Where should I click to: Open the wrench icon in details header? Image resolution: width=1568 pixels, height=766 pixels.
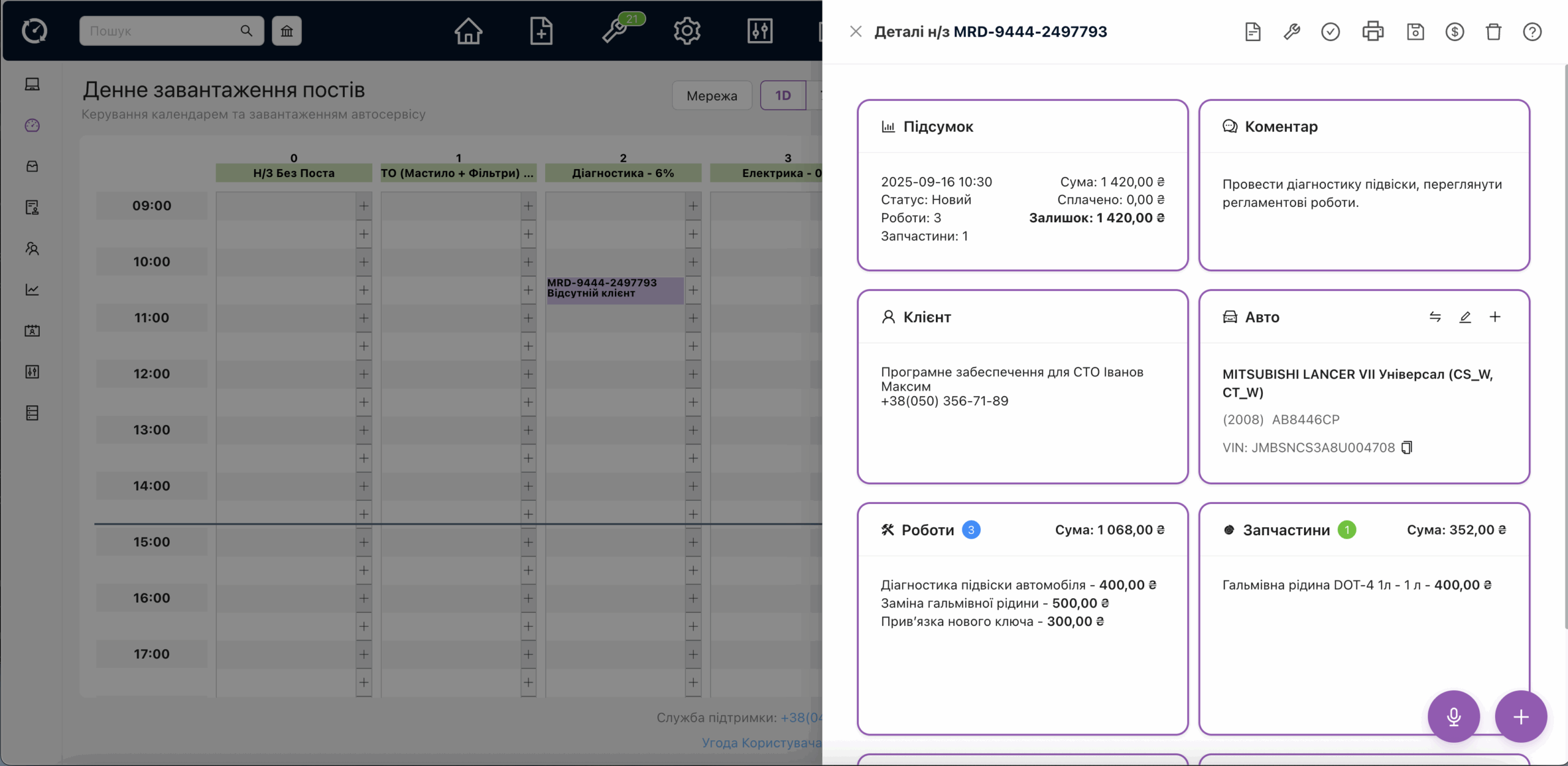click(x=1291, y=31)
